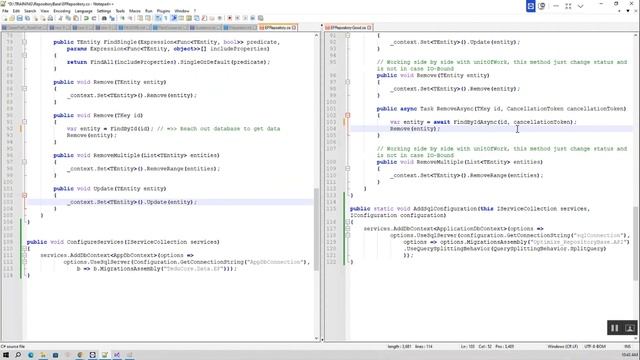The image size is (640, 360).
Task: Open the Plugins menu
Action: (x=163, y=11)
